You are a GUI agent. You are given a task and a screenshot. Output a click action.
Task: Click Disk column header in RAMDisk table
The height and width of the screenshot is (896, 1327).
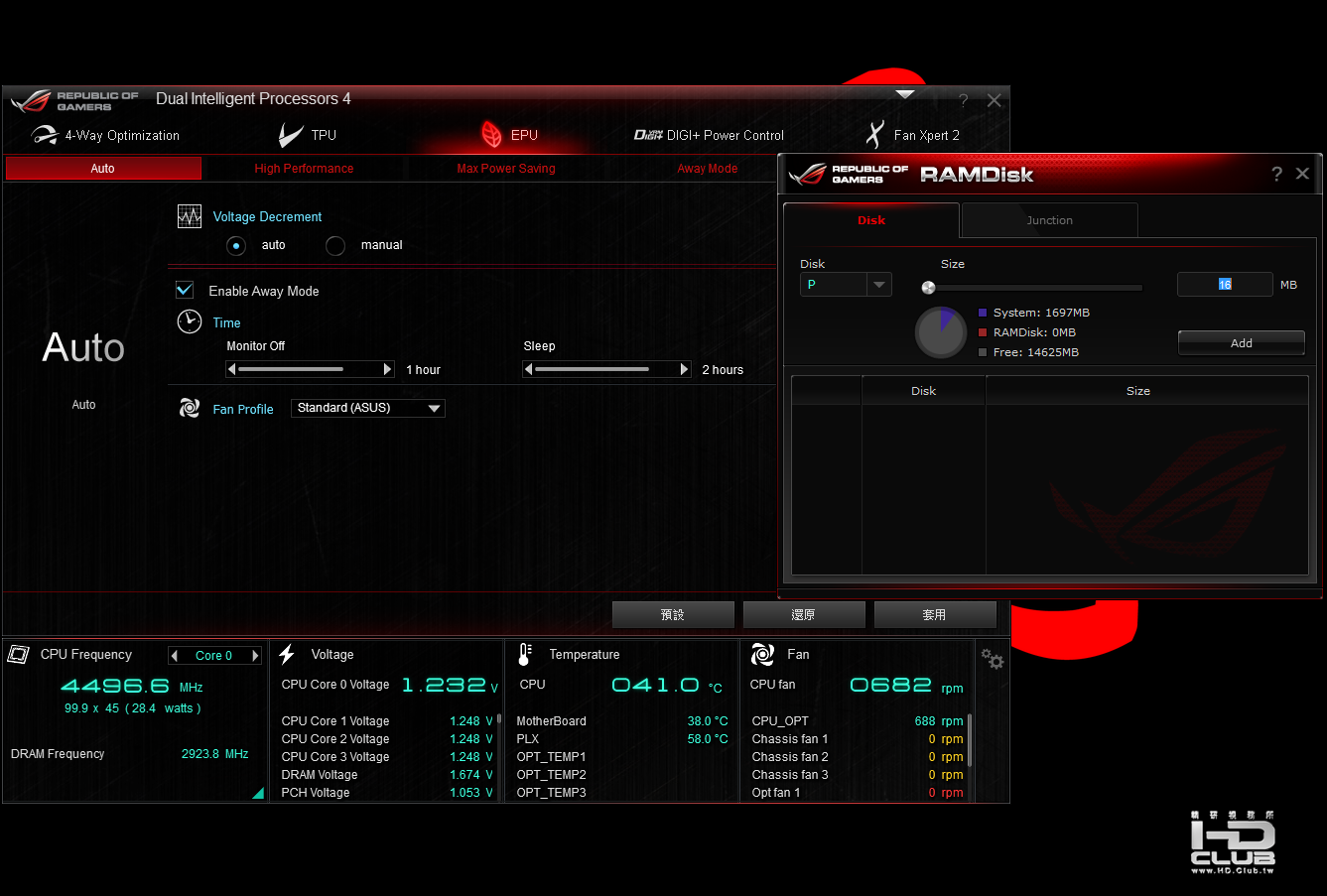[x=924, y=391]
